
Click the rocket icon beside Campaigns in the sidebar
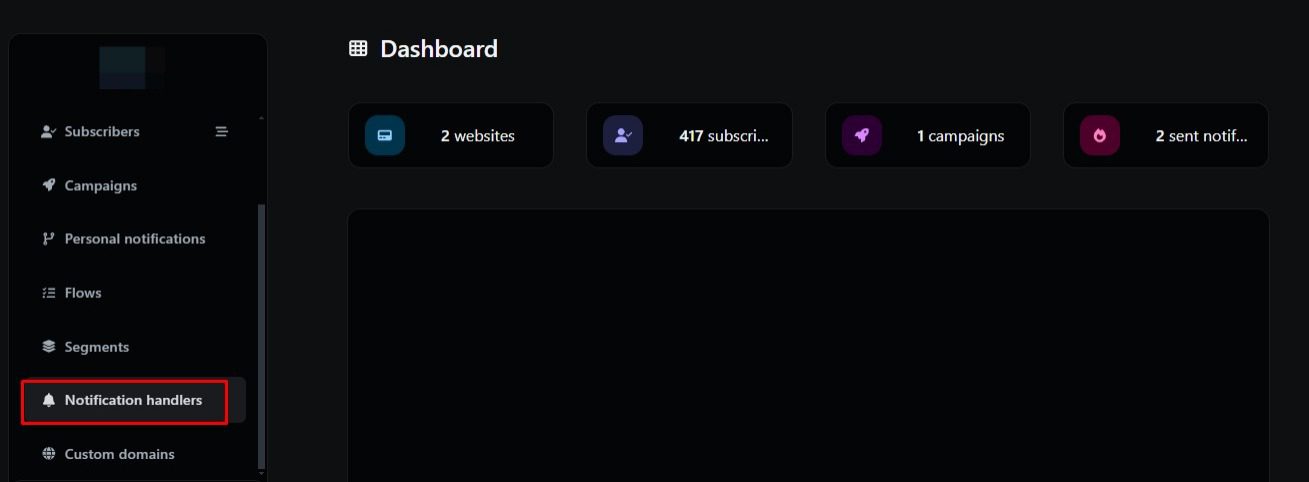coord(48,185)
